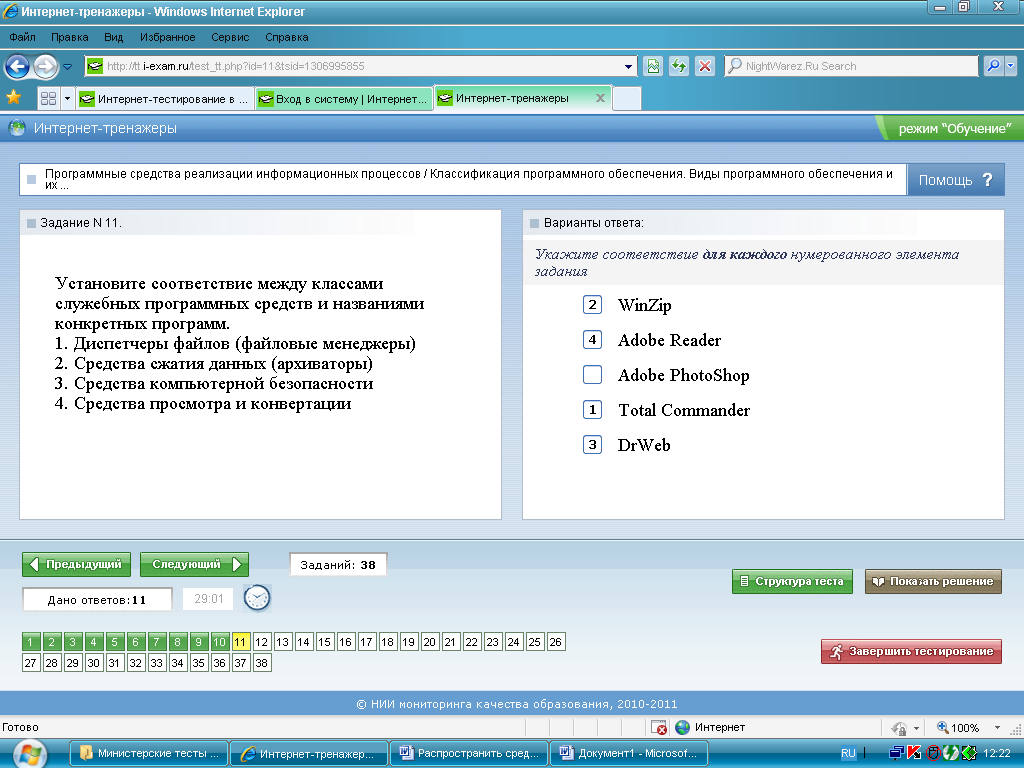
Task: Click the режим "Обучение" mode label
Action: pos(955,129)
